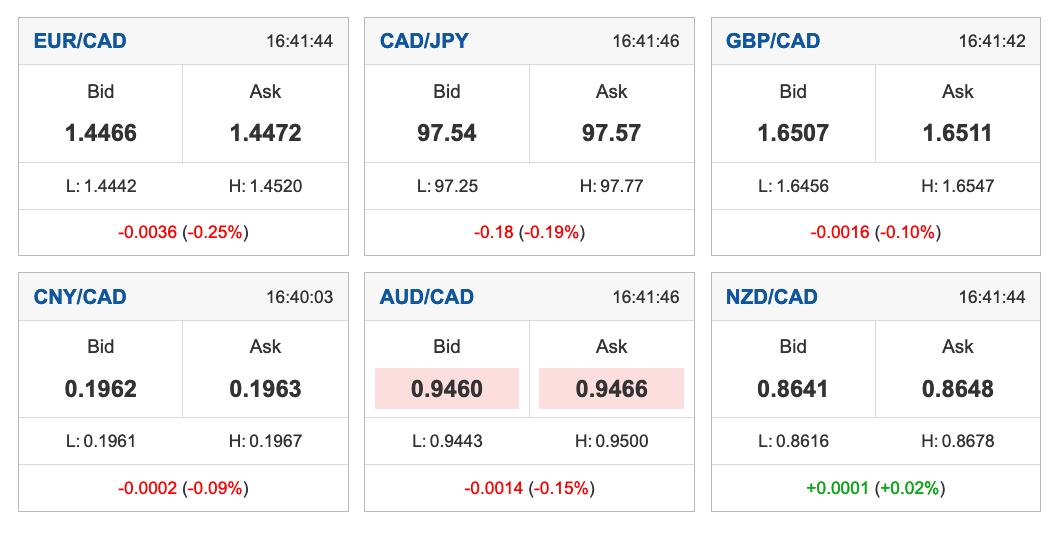Click the GBP/CAD high value 1.6547
This screenshot has width=1064, height=534.
[957, 186]
